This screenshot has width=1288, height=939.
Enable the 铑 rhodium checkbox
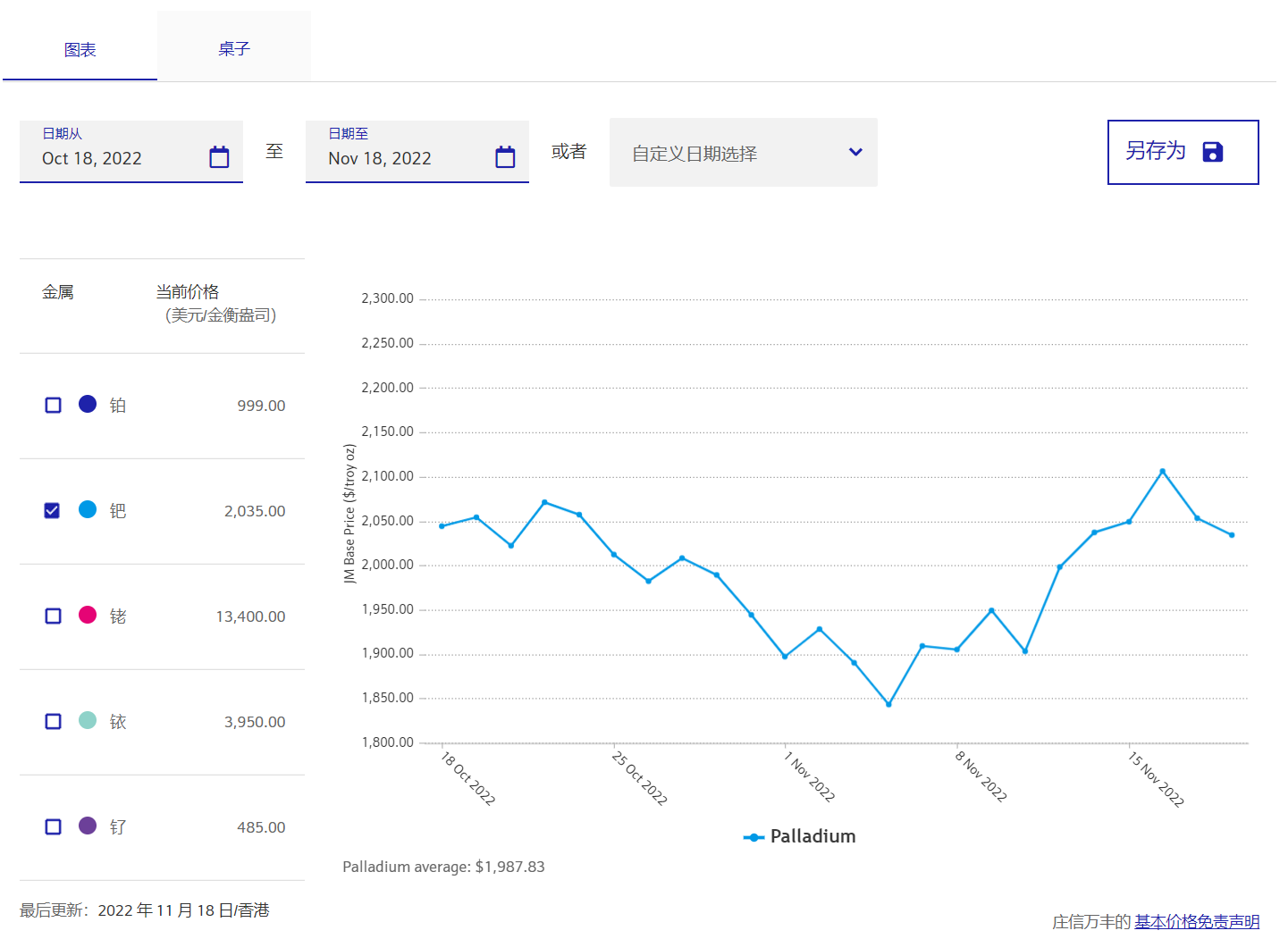53,616
